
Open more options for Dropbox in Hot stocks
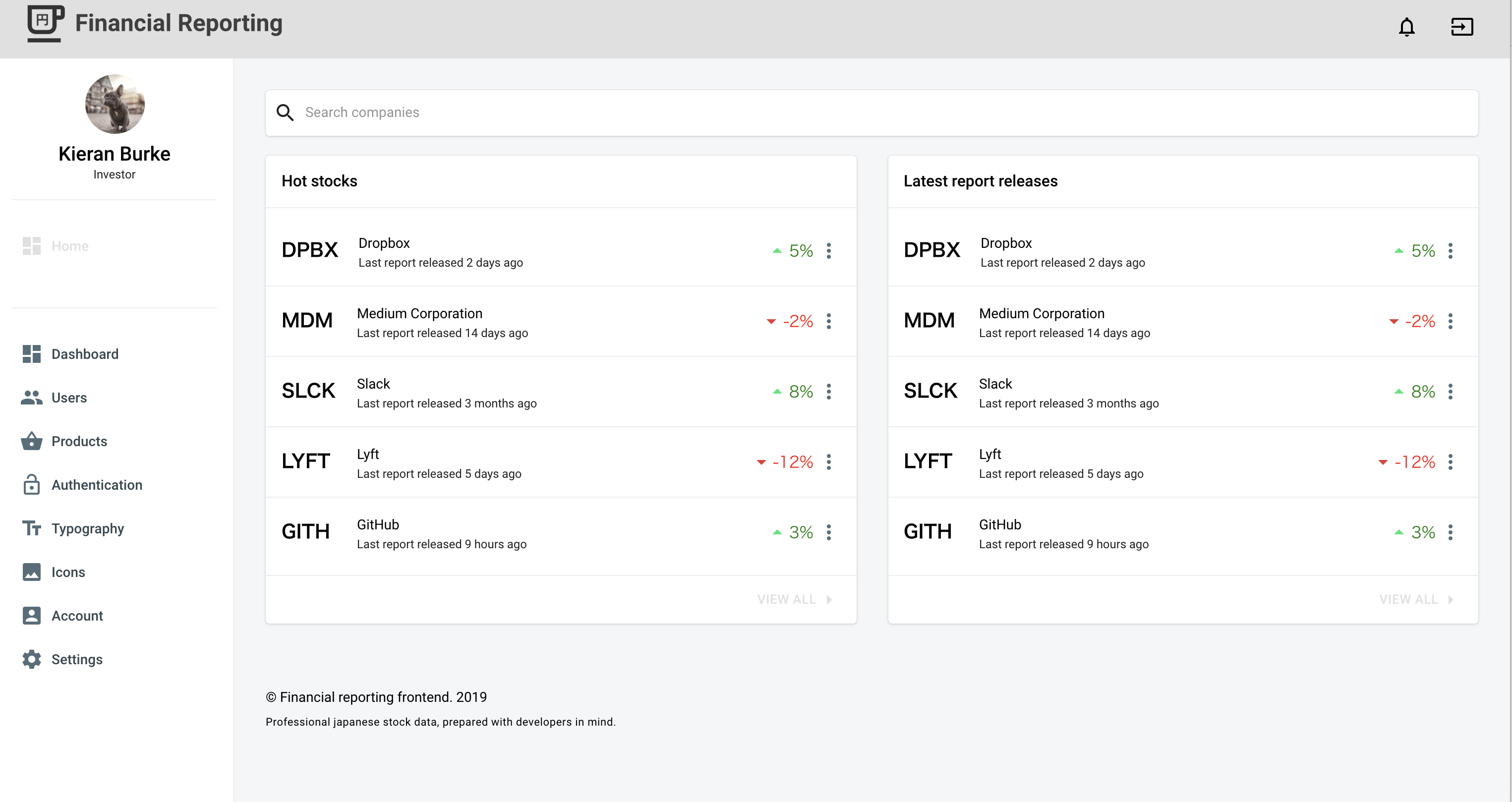(829, 251)
